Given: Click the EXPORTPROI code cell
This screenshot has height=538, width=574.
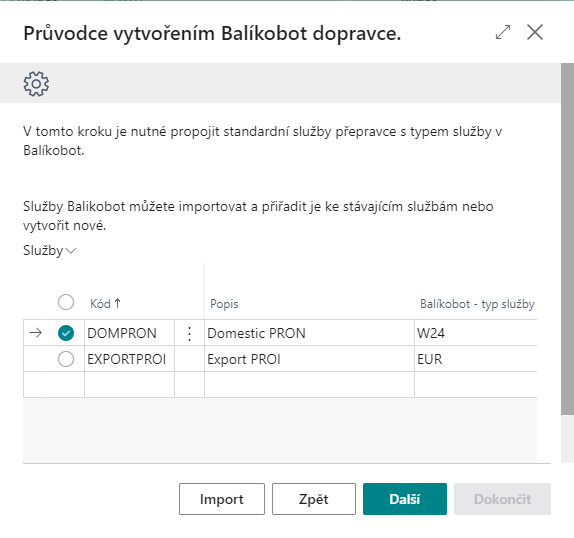Looking at the screenshot, I should coord(129,359).
